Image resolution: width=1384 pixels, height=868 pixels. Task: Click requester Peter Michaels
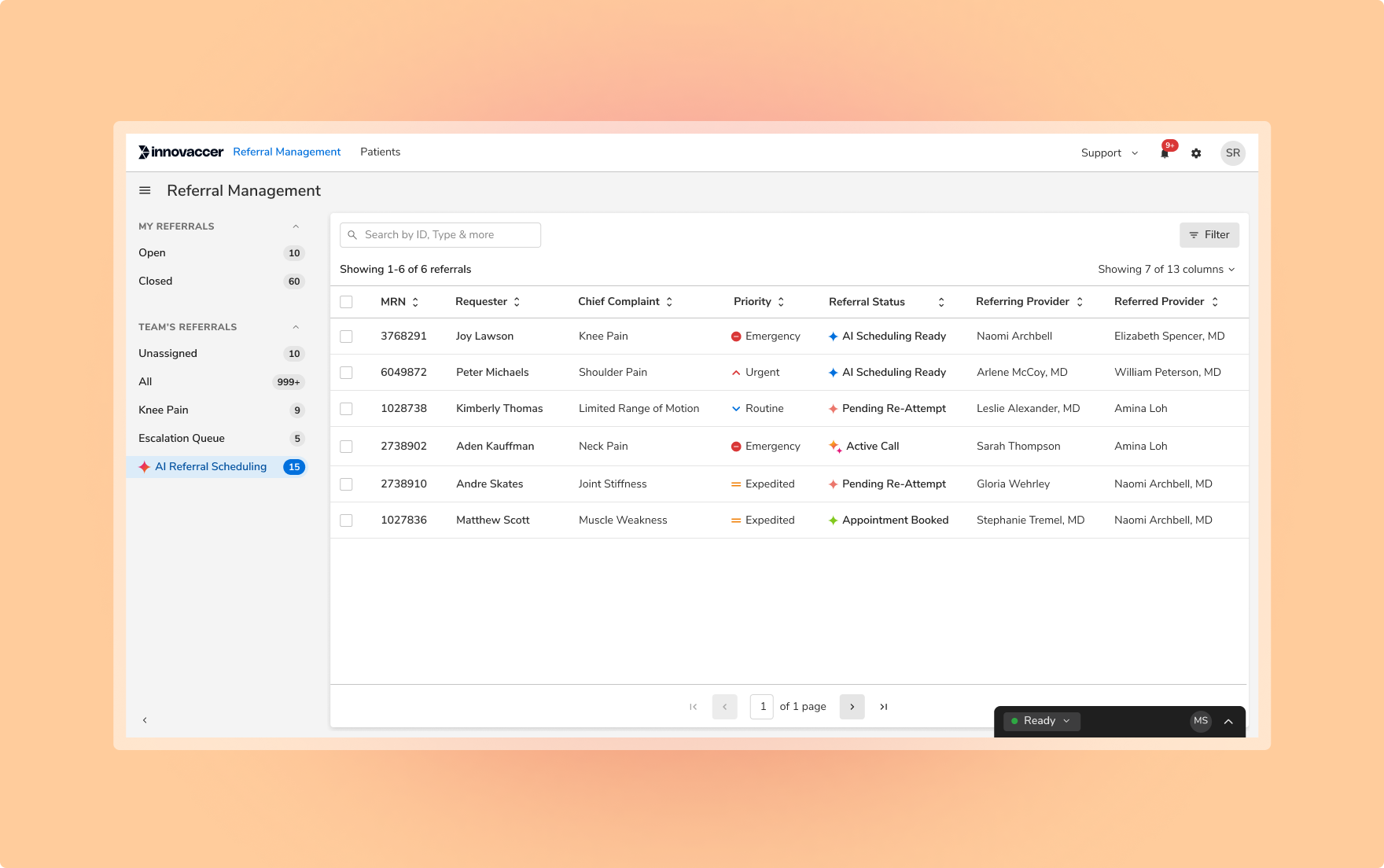(x=492, y=373)
